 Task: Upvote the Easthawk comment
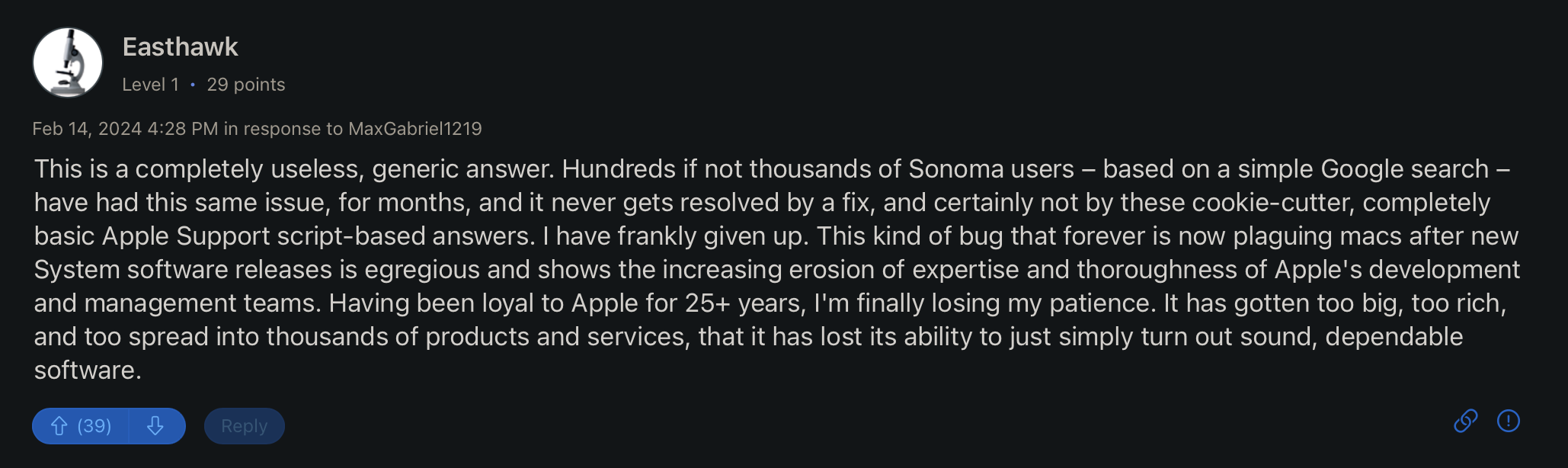tap(59, 426)
